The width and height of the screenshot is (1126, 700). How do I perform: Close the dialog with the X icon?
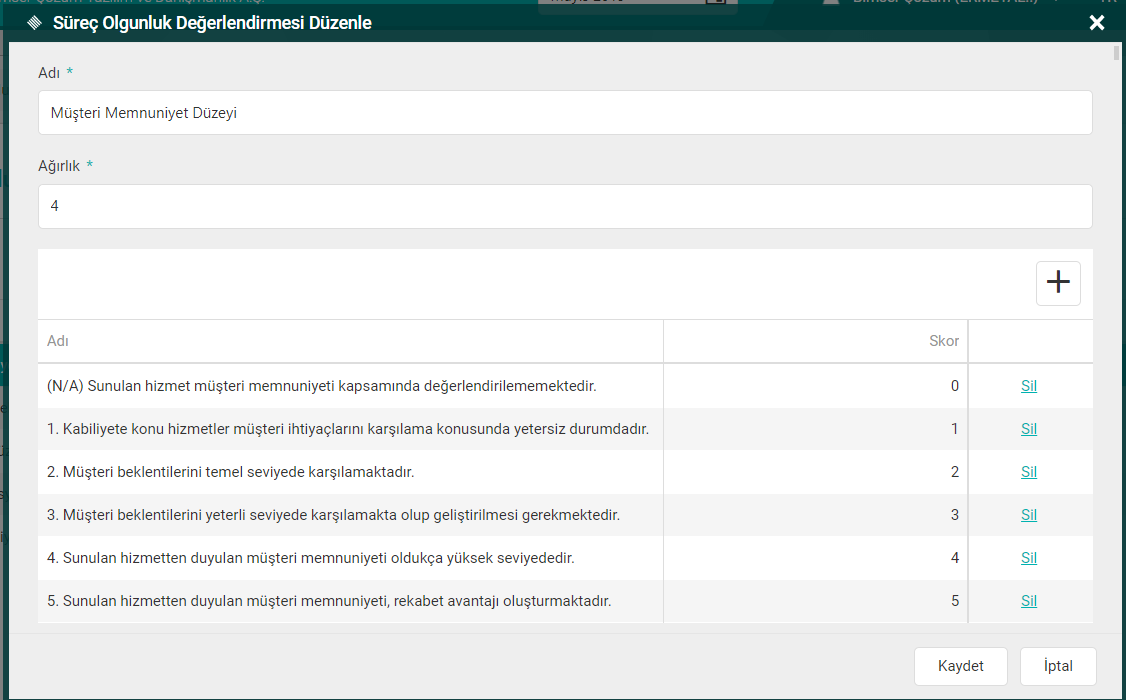(1097, 23)
